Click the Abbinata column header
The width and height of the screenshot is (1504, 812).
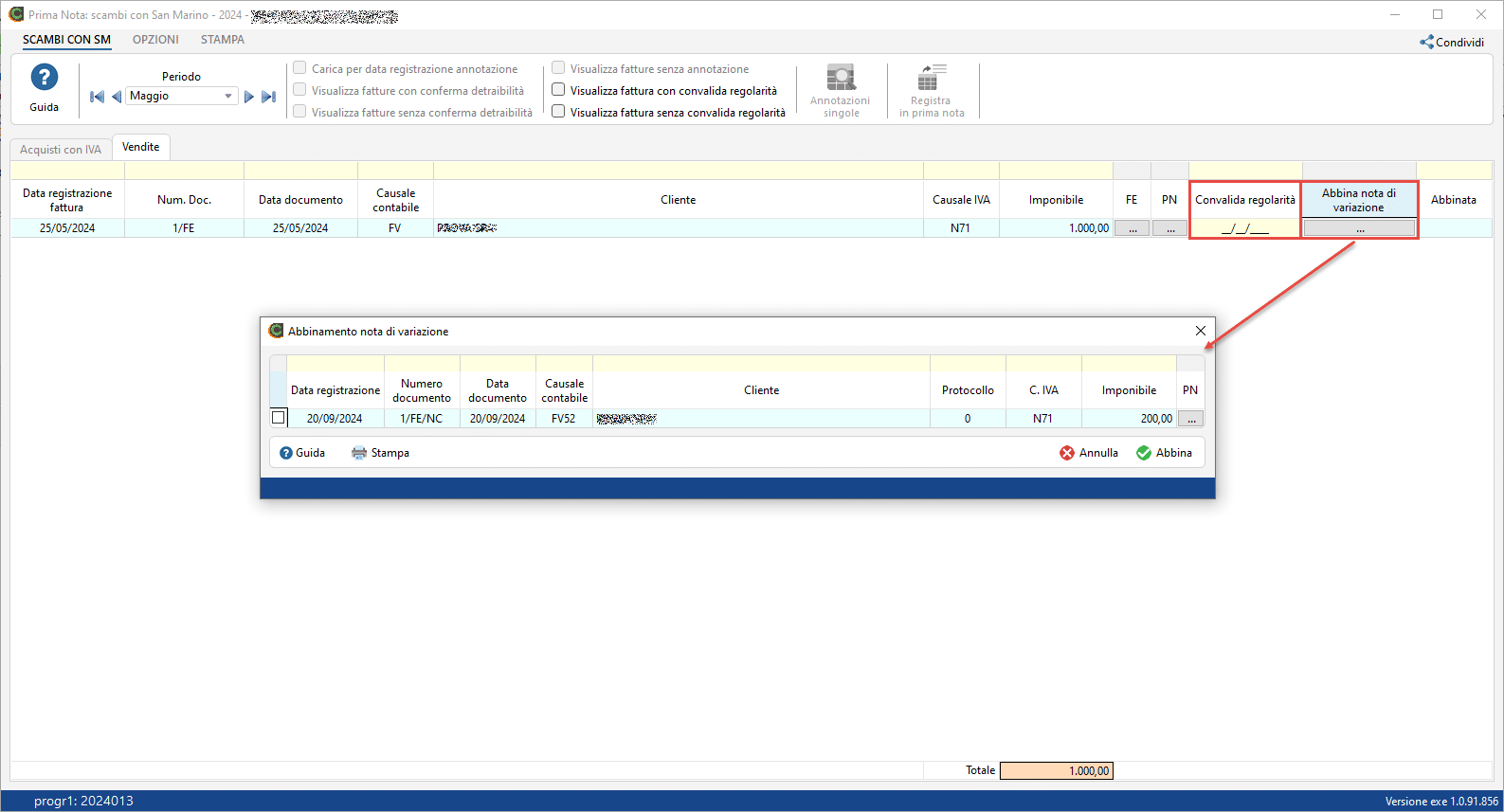click(x=1454, y=200)
